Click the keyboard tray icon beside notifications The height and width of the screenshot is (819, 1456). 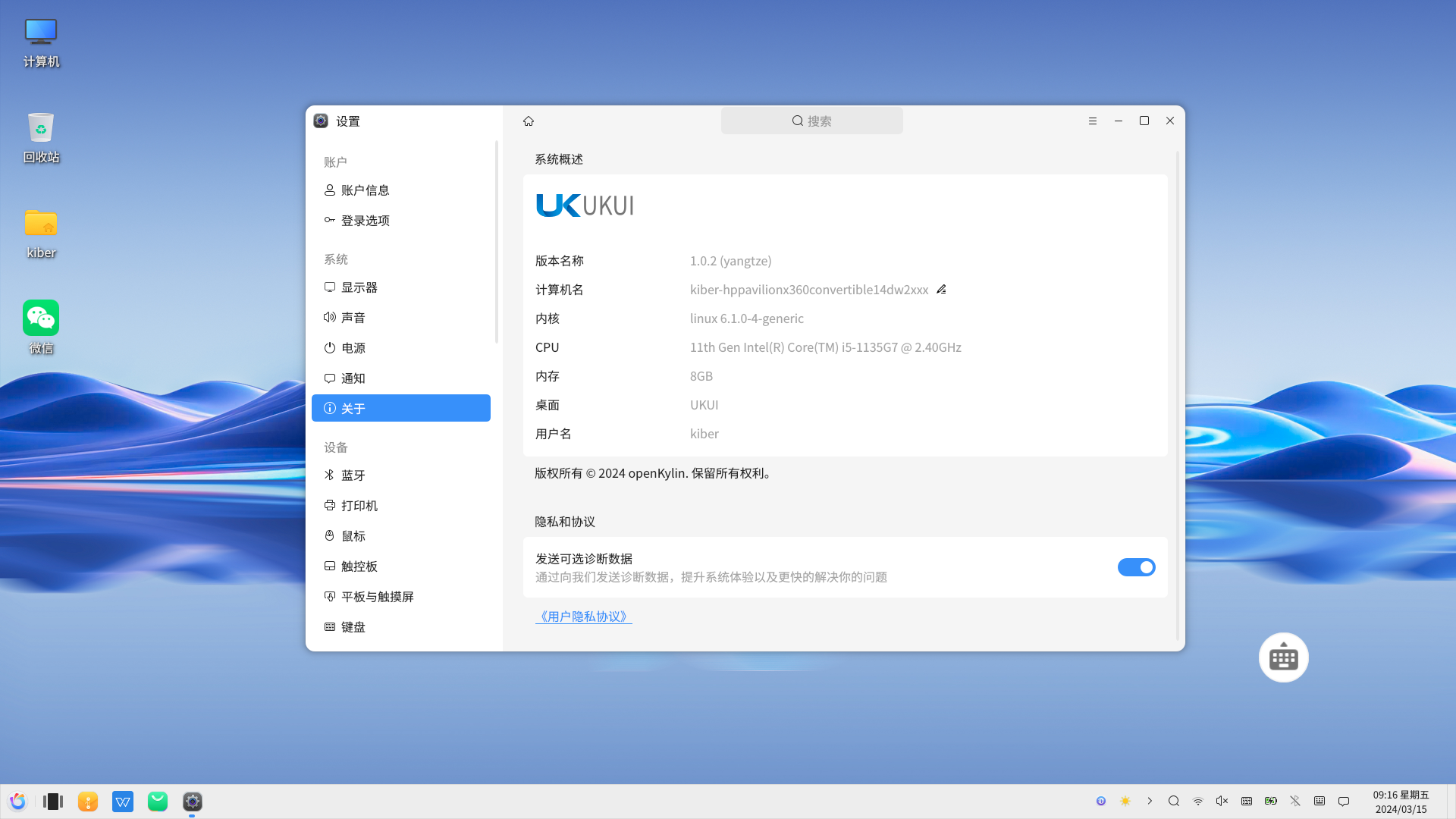1319,802
